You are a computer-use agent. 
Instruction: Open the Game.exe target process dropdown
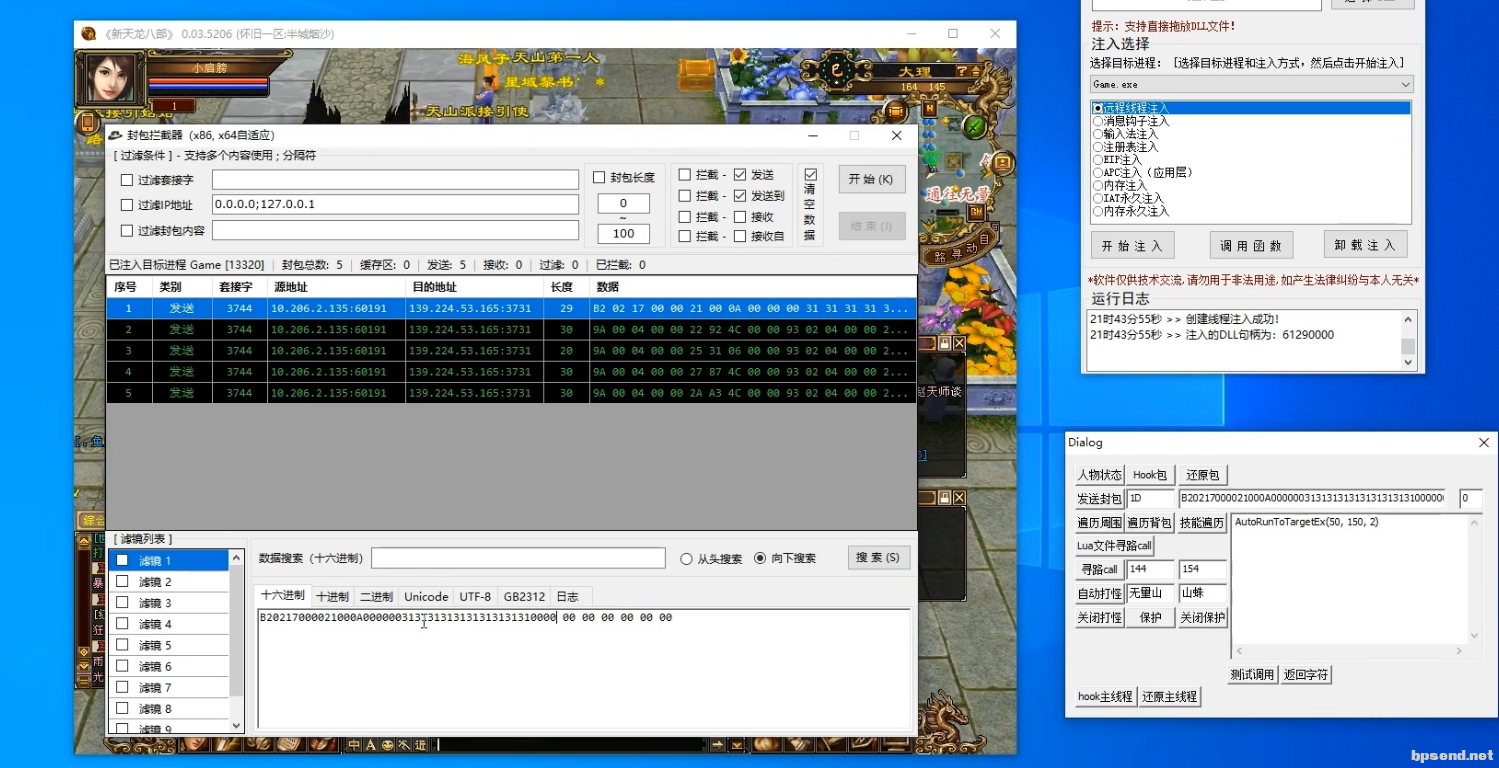pos(1251,85)
